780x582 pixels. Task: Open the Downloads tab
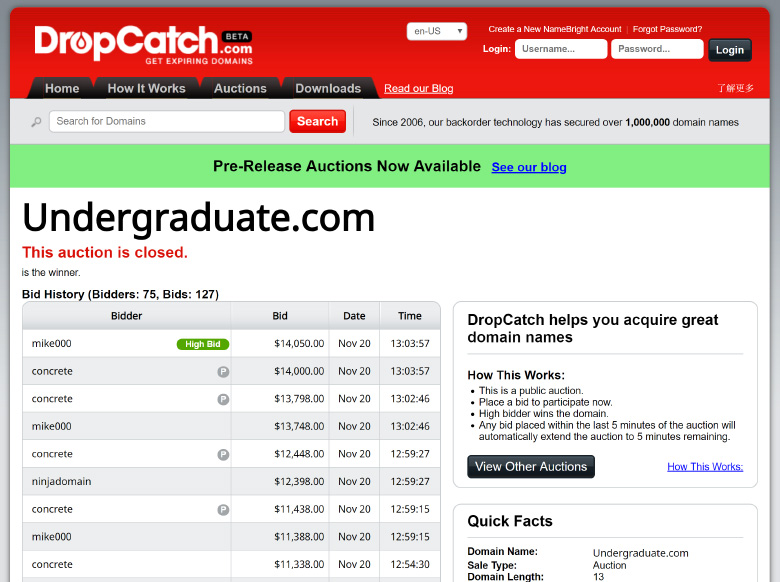328,88
